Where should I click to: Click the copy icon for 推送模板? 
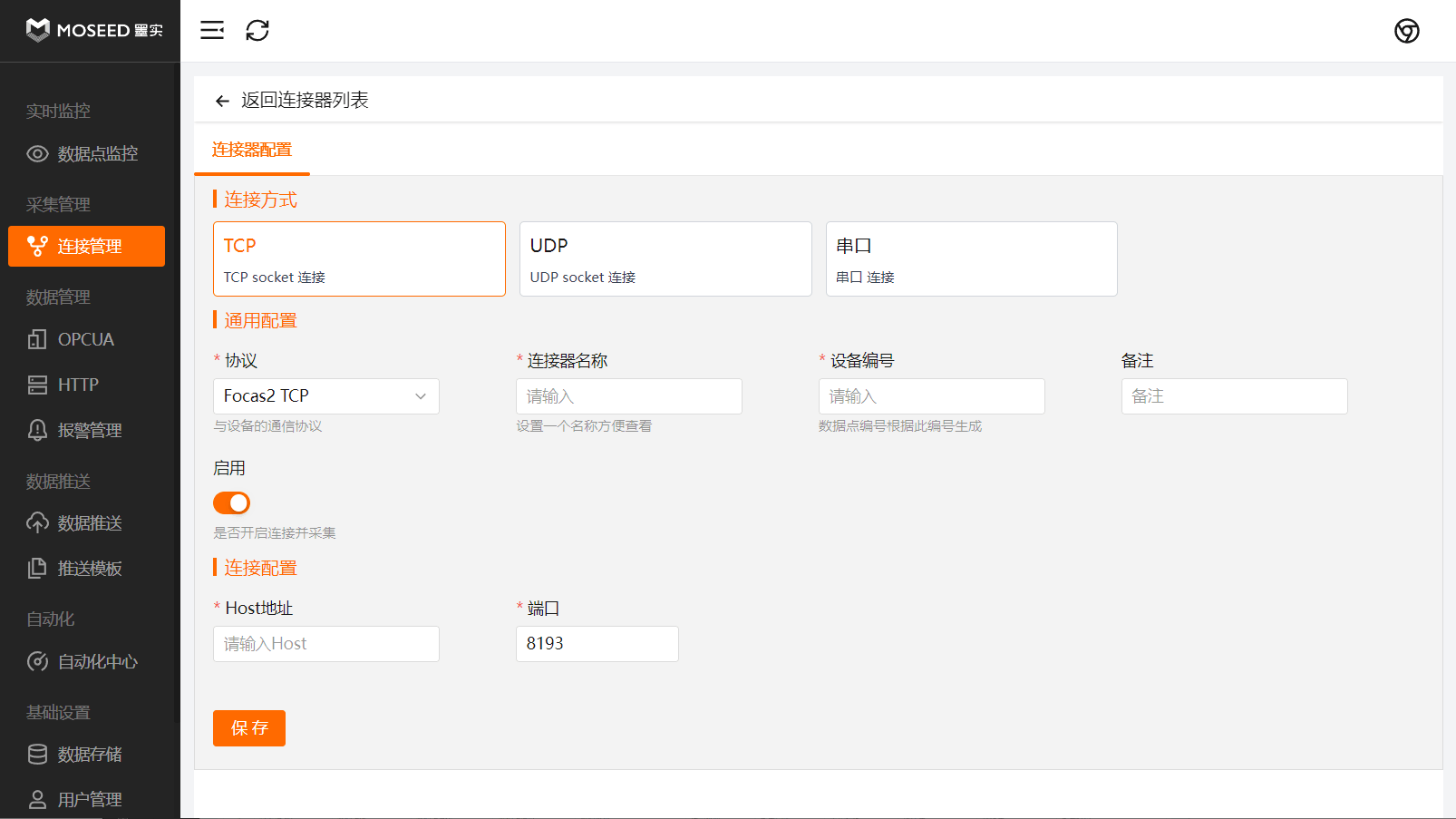(37, 569)
